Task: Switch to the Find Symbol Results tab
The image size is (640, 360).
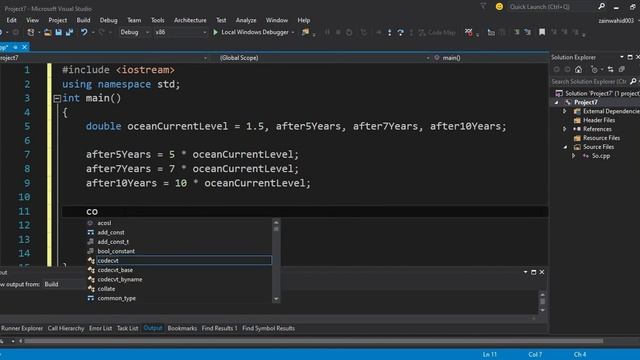Action: tap(268, 328)
